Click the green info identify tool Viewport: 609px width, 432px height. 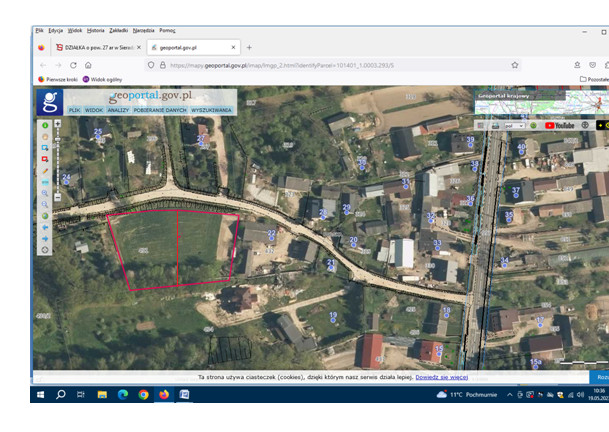(x=45, y=125)
